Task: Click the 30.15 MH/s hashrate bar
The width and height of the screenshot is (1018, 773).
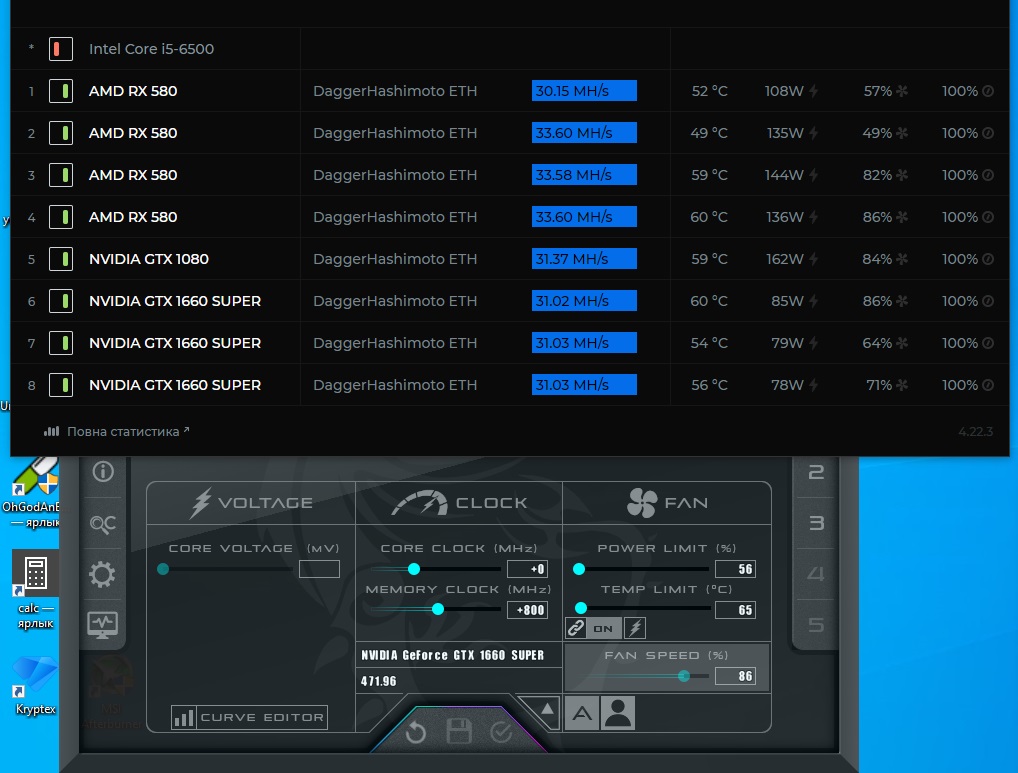Action: point(584,91)
